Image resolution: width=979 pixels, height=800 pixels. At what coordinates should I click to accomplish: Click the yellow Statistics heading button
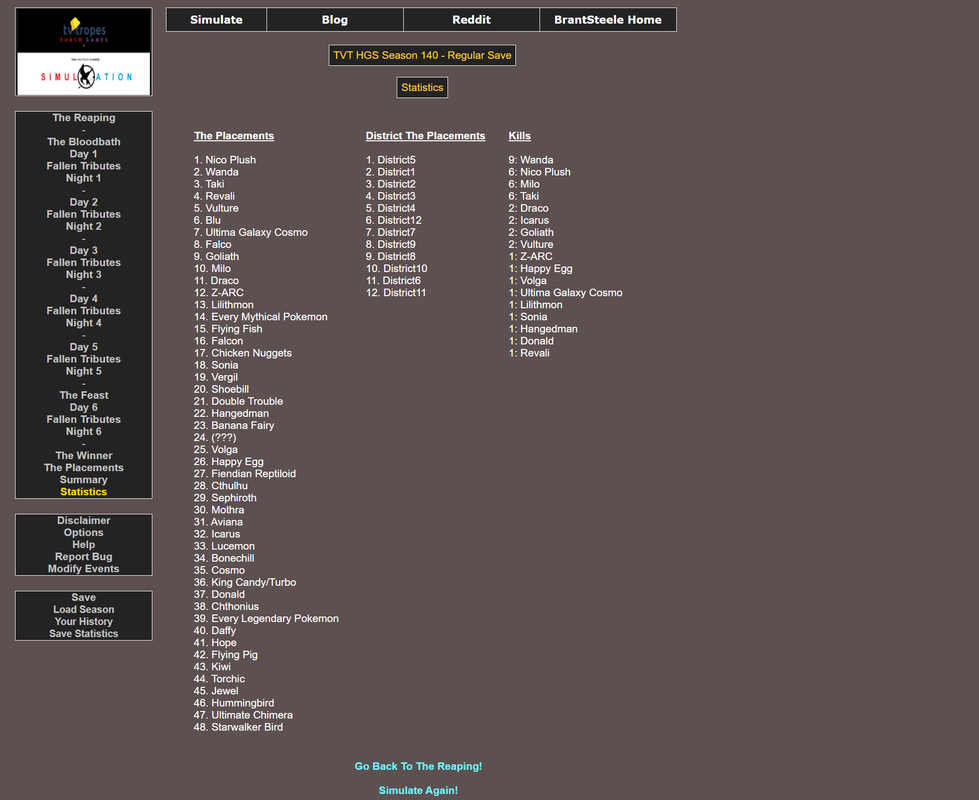(x=422, y=87)
